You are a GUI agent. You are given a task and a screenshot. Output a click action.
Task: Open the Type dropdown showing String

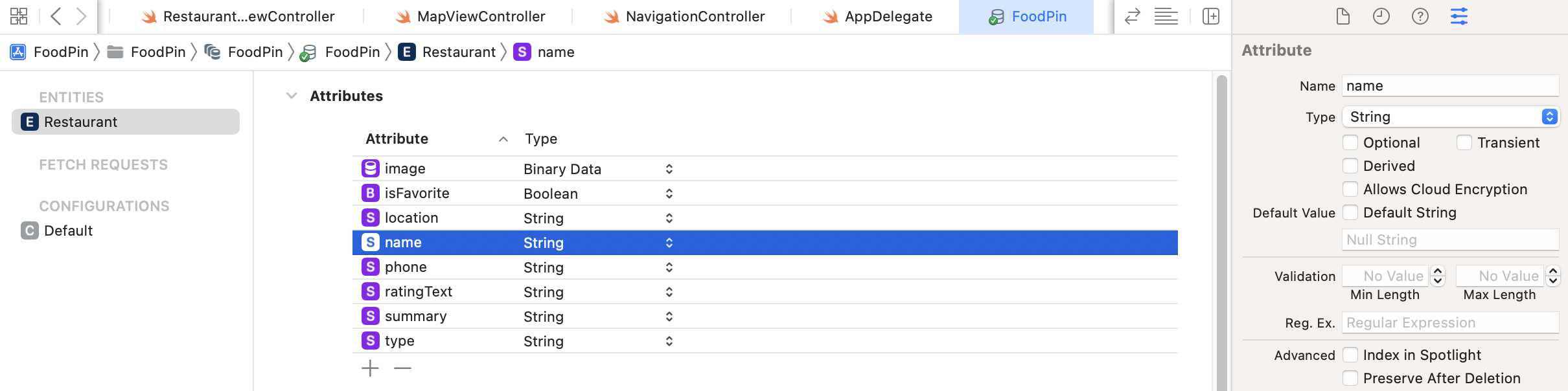(x=1451, y=117)
